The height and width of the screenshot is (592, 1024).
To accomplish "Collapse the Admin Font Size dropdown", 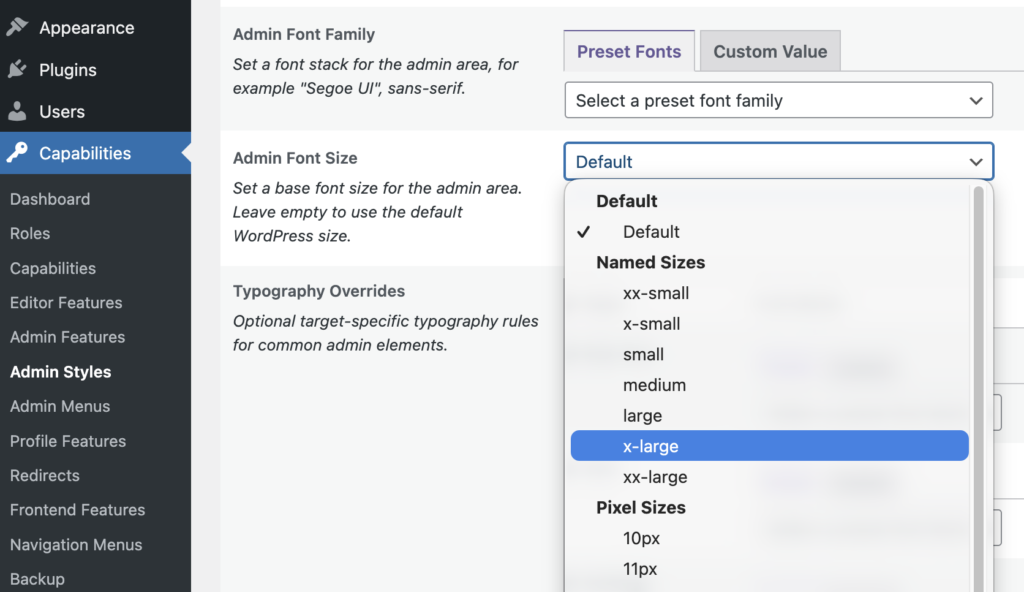I will tap(778, 161).
